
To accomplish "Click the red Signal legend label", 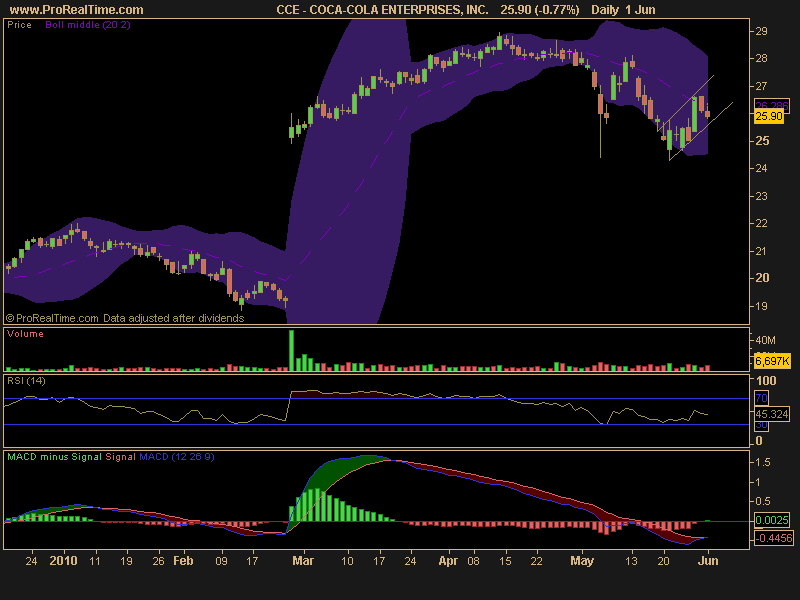I will point(120,457).
